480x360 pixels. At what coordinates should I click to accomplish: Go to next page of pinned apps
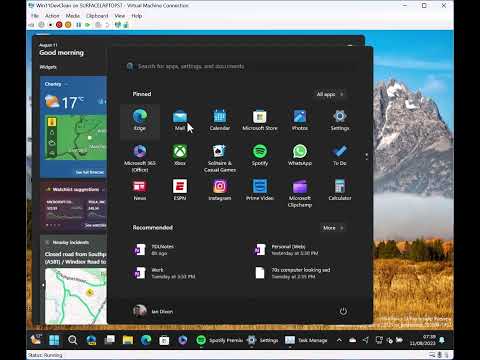pos(366,159)
